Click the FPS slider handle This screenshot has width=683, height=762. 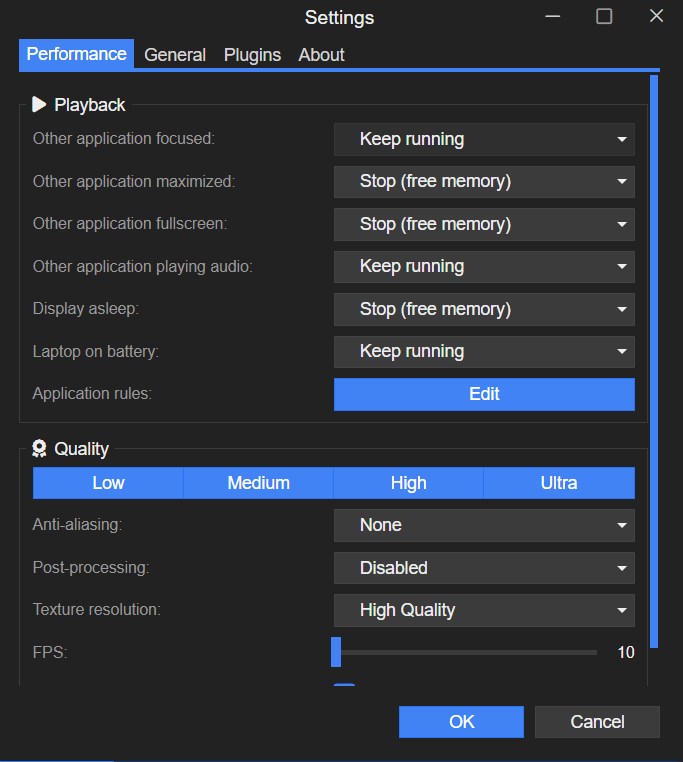pyautogui.click(x=336, y=652)
